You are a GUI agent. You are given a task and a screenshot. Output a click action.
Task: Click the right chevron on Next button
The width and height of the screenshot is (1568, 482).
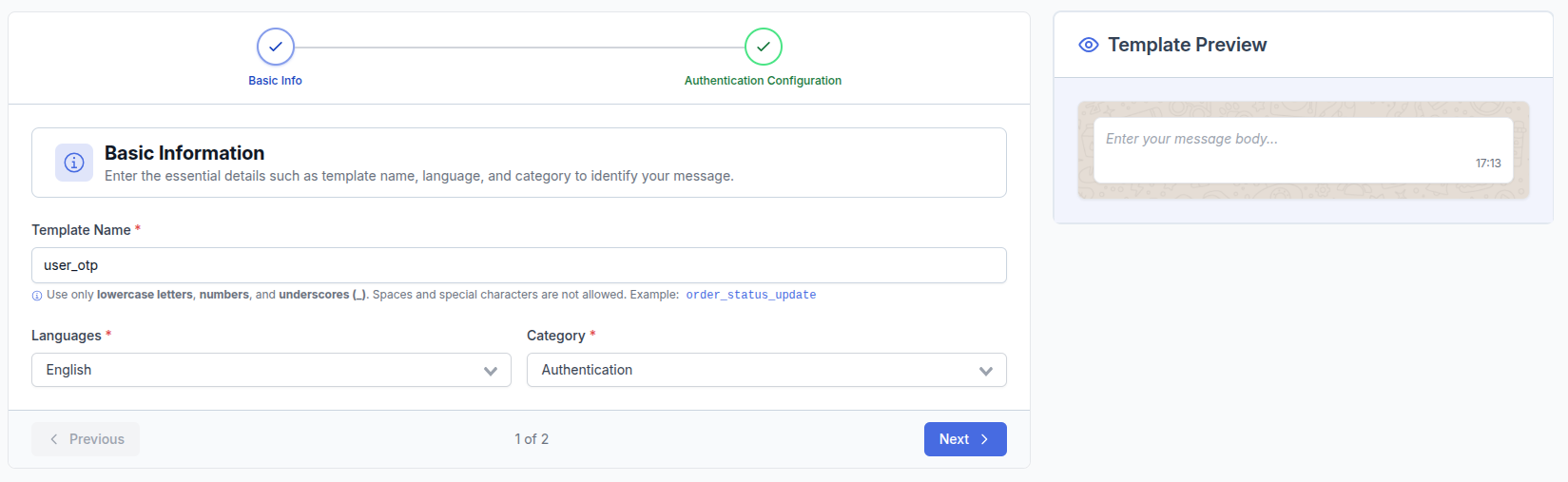984,439
